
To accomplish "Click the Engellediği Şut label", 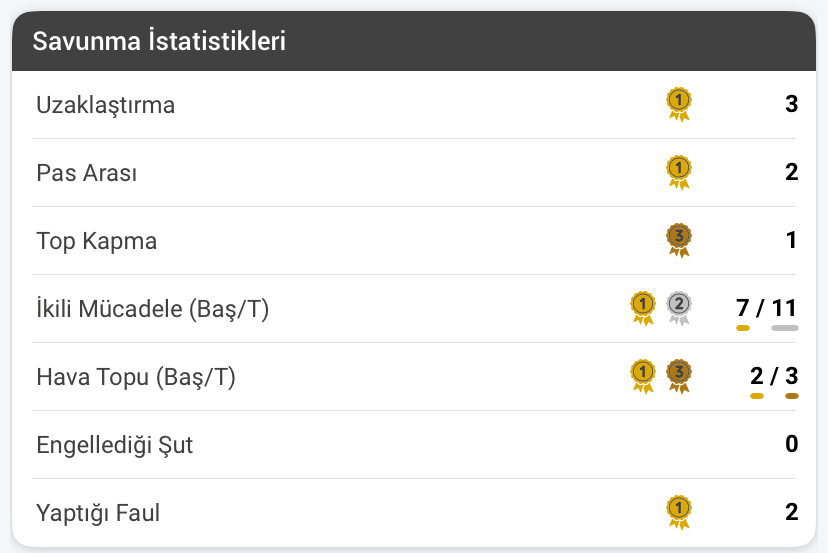I will click(x=115, y=445).
